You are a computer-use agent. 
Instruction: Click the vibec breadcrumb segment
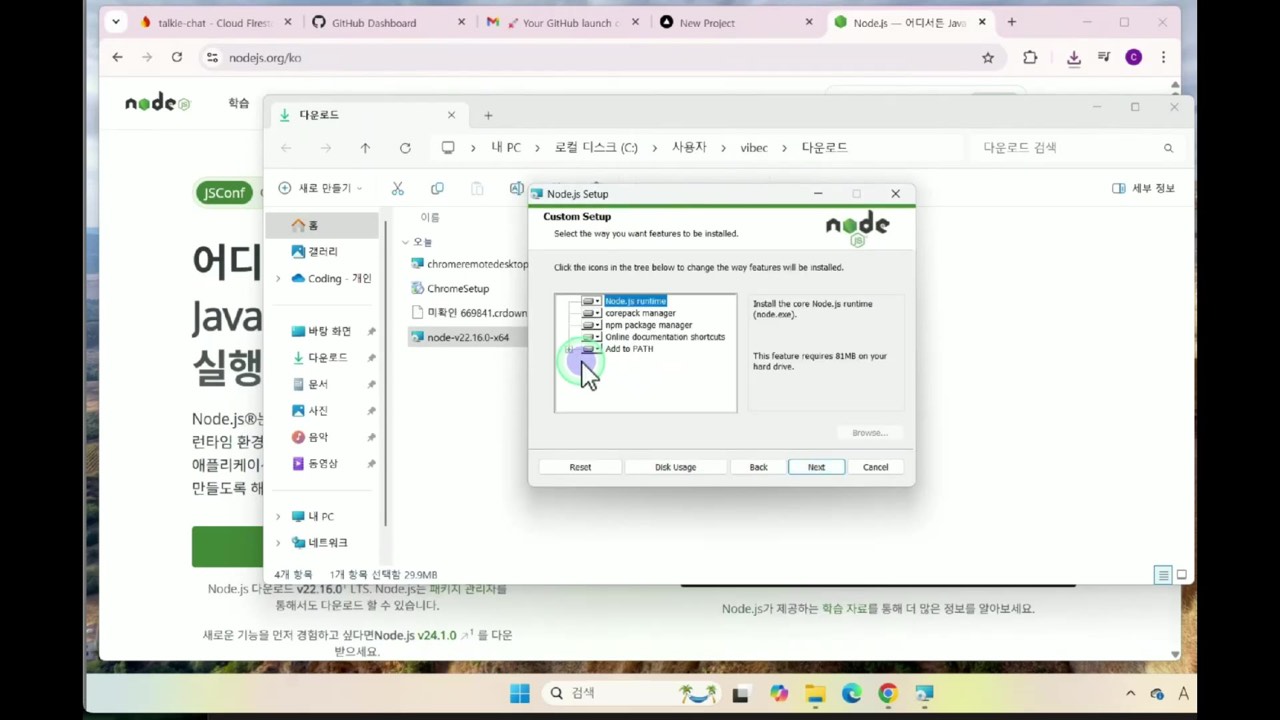[x=754, y=147]
